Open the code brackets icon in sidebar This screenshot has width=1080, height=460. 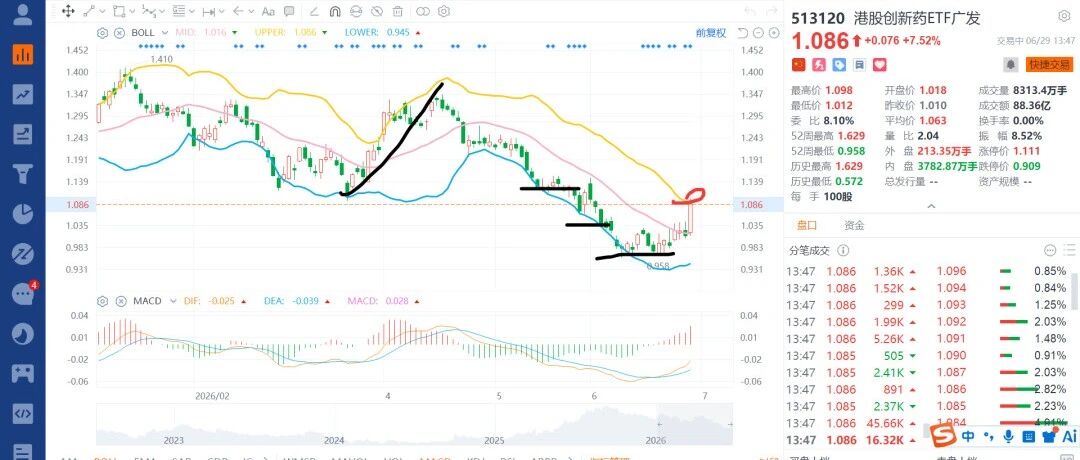[x=22, y=414]
